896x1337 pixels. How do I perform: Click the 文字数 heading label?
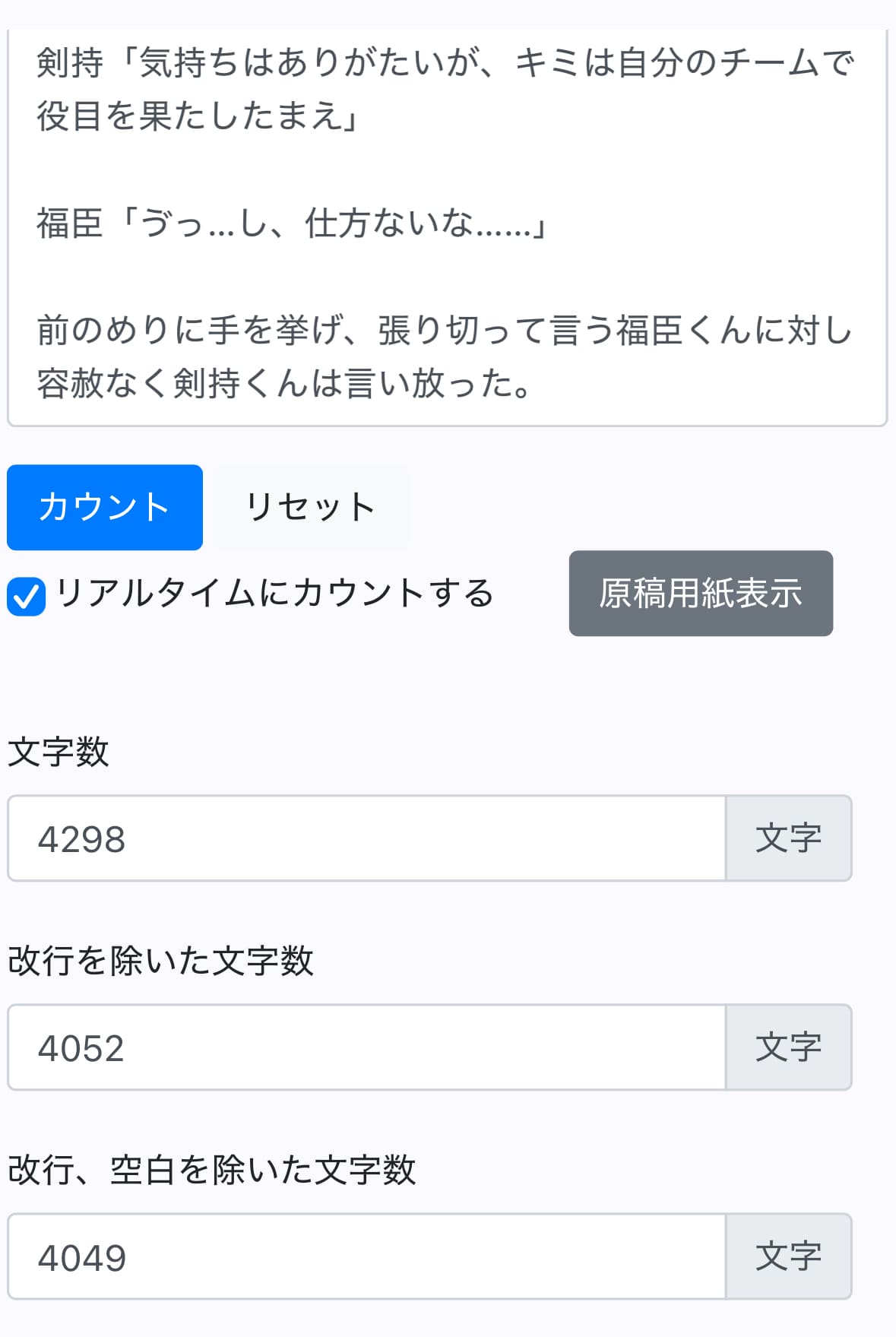(x=59, y=752)
